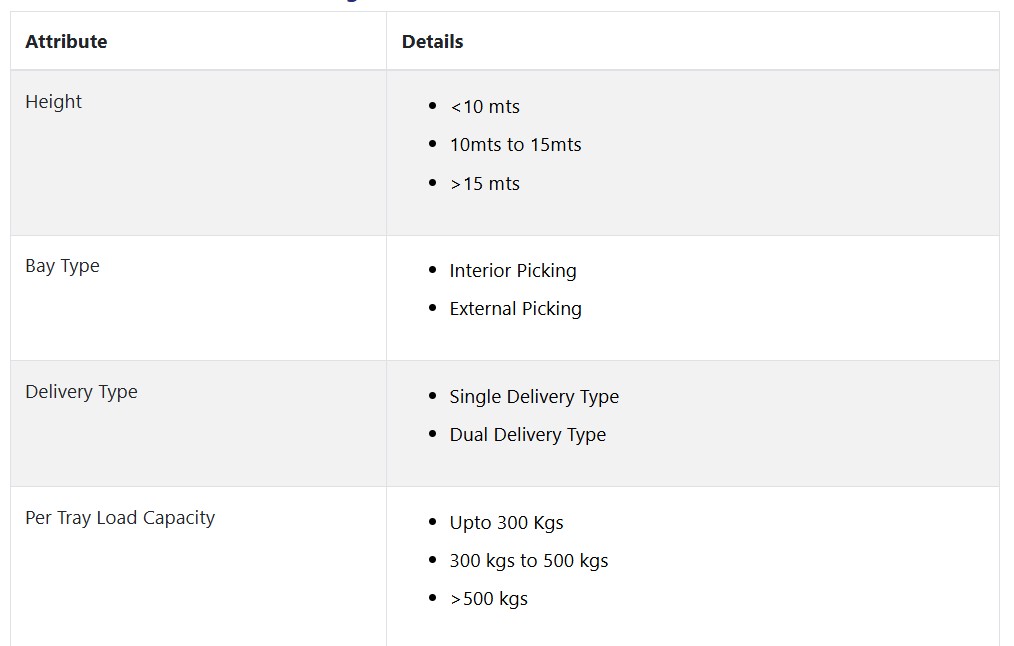Screen dimensions: 1014x646
Task: Click 'External Picking' text
Action: 515,309
